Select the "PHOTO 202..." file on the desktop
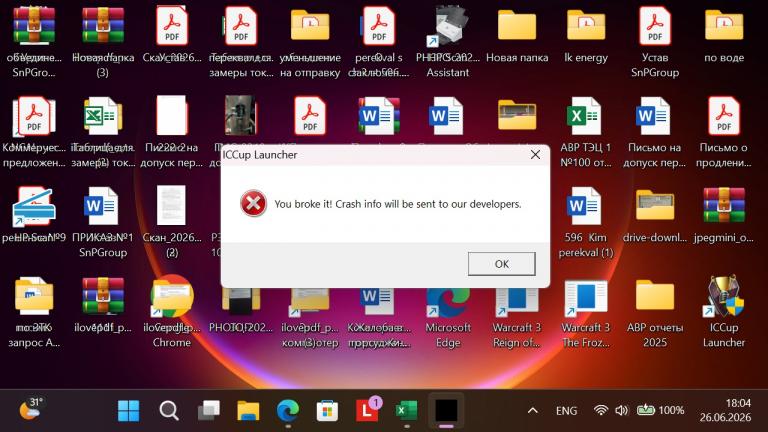Image resolution: width=768 pixels, height=432 pixels. pos(240,312)
